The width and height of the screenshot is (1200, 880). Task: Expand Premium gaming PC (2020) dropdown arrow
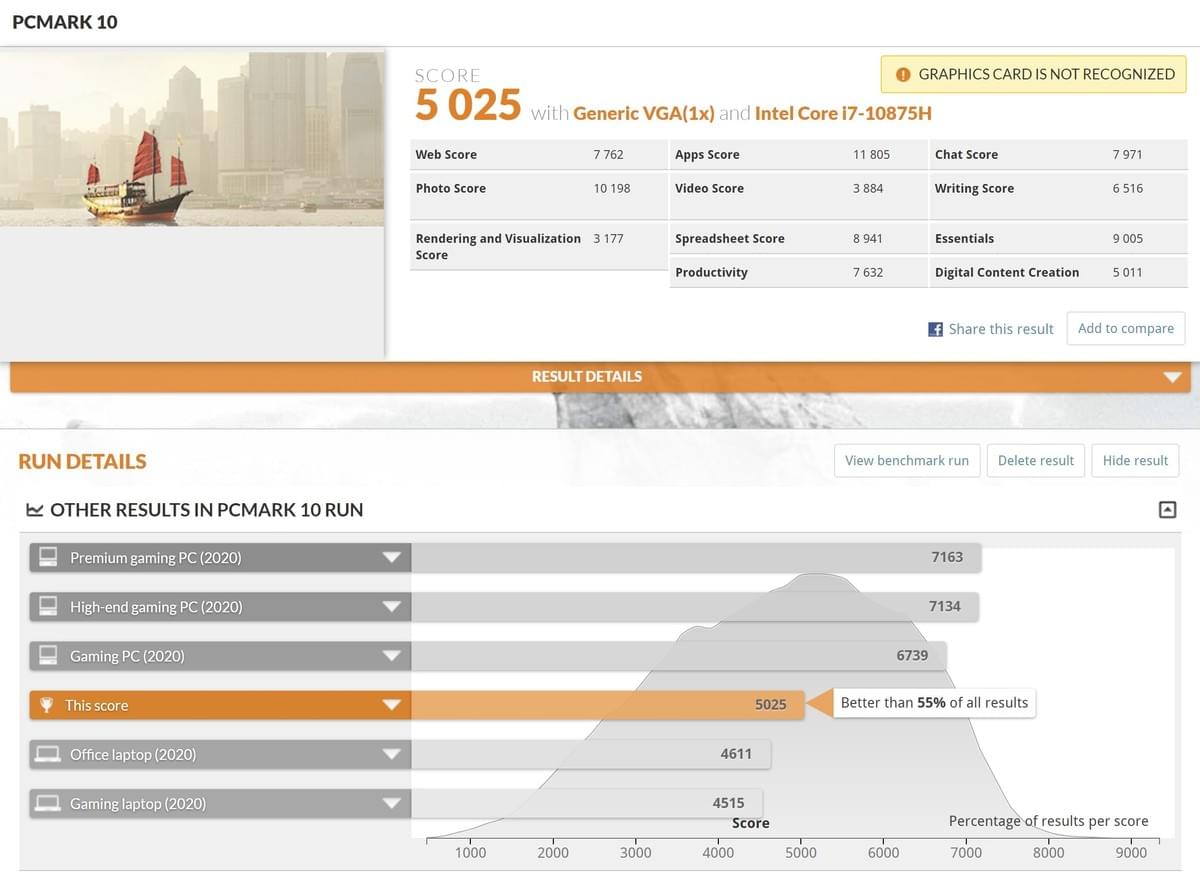[391, 558]
